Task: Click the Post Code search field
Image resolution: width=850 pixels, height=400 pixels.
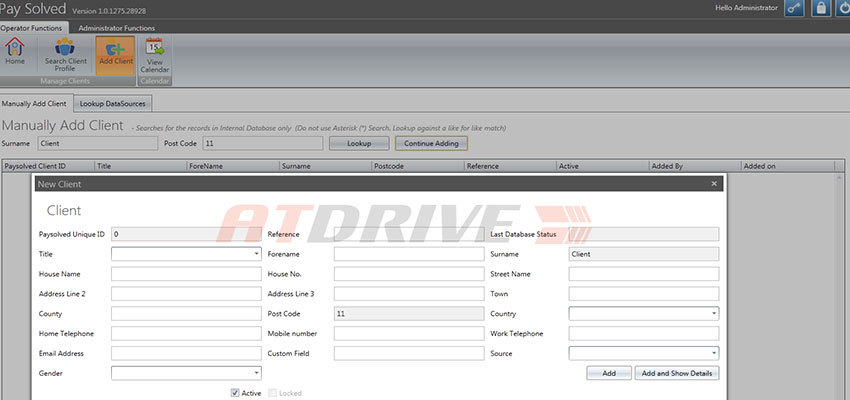Action: [x=262, y=144]
